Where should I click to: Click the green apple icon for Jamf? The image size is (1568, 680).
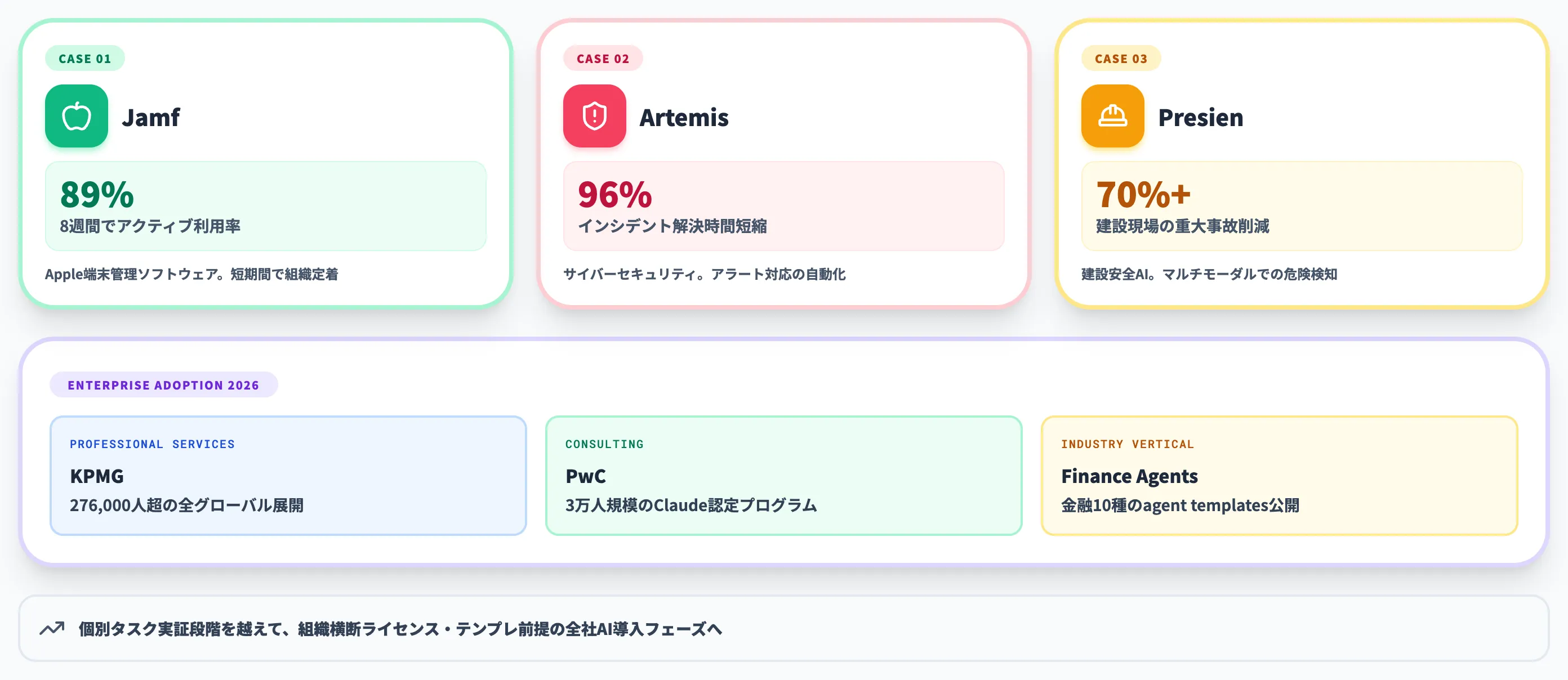[x=77, y=116]
